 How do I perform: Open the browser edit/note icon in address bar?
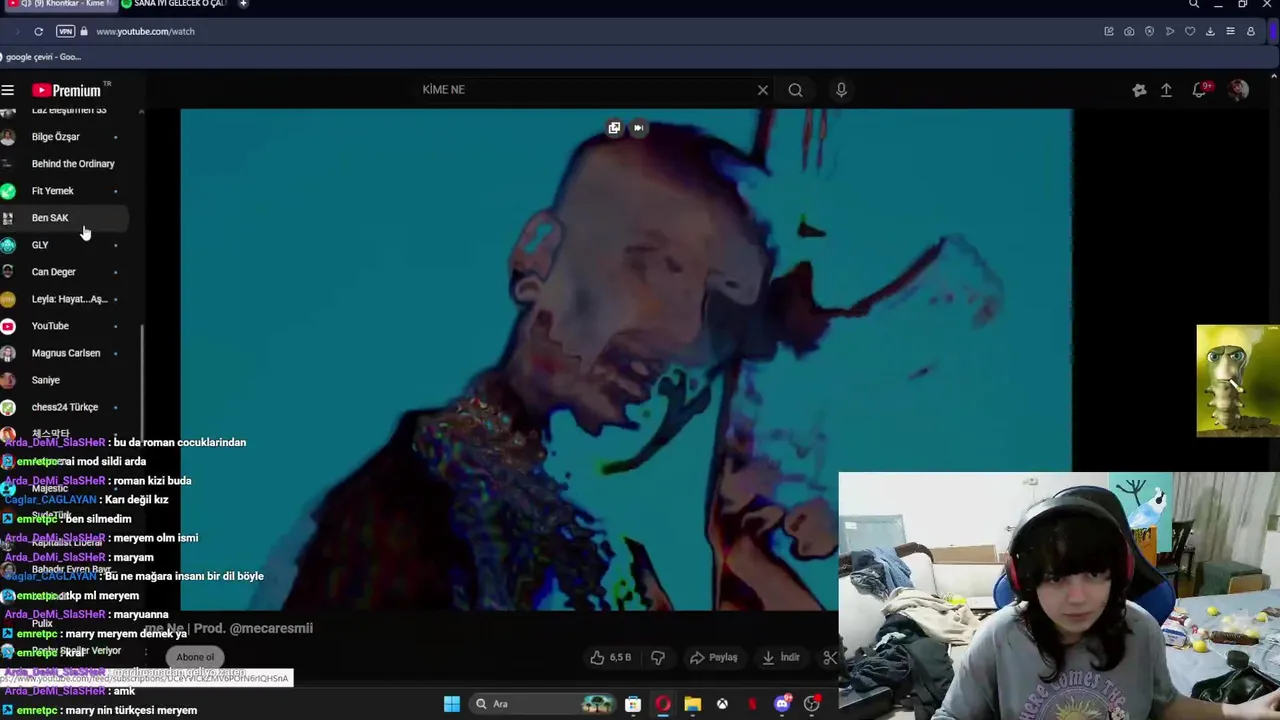pos(1109,31)
